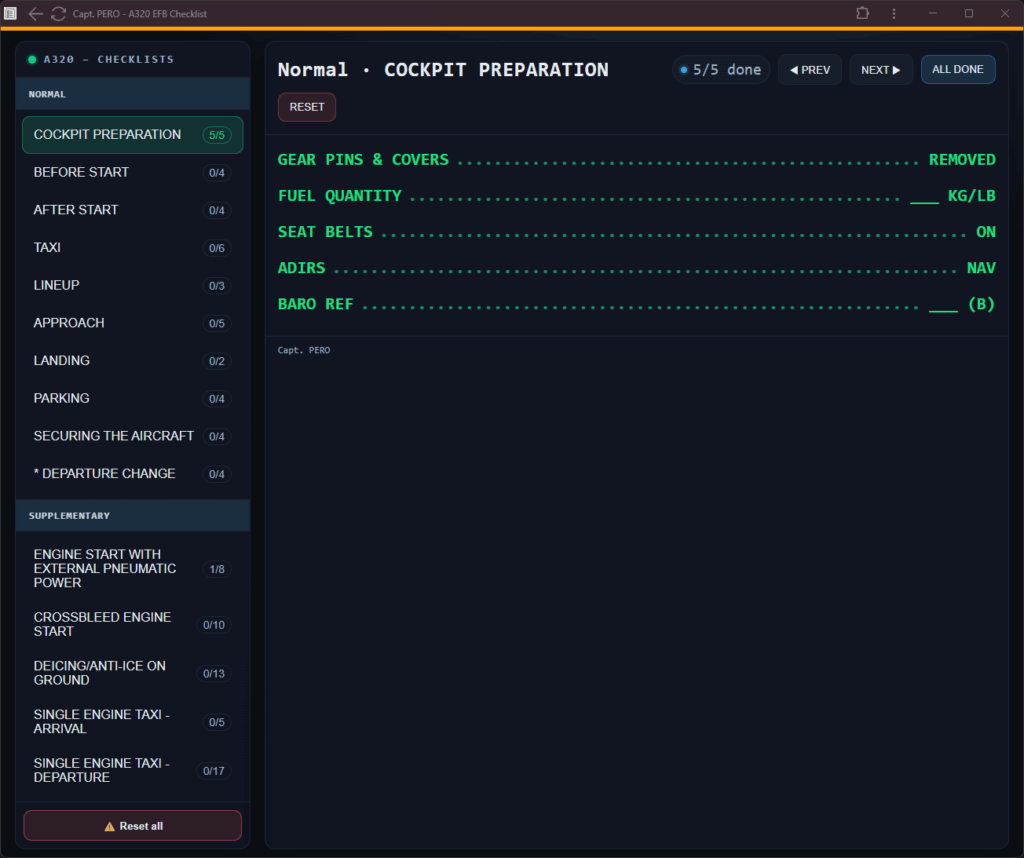Click the browser back arrow icon
The width and height of the screenshot is (1024, 858).
(36, 14)
